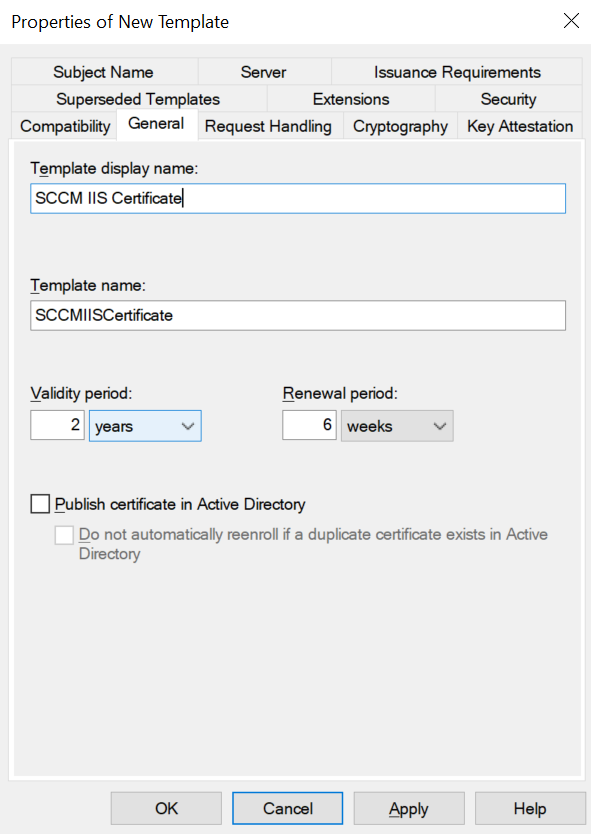Click the validity period number field
This screenshot has width=591, height=834.
(x=57, y=425)
